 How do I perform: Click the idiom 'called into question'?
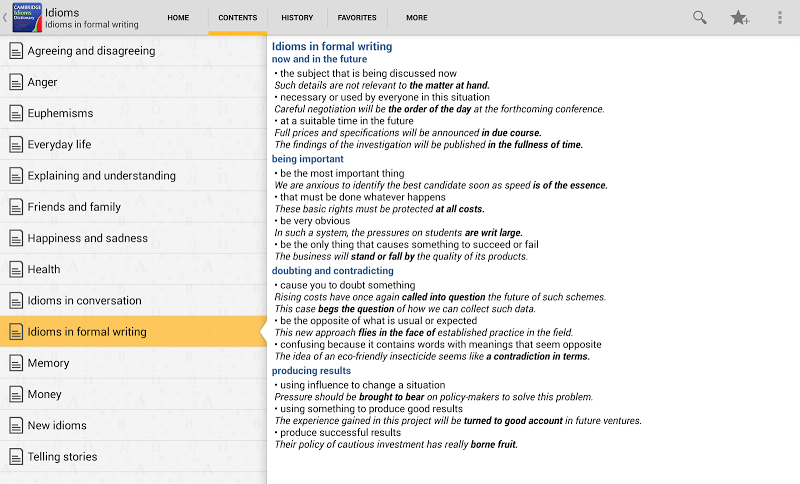point(443,297)
